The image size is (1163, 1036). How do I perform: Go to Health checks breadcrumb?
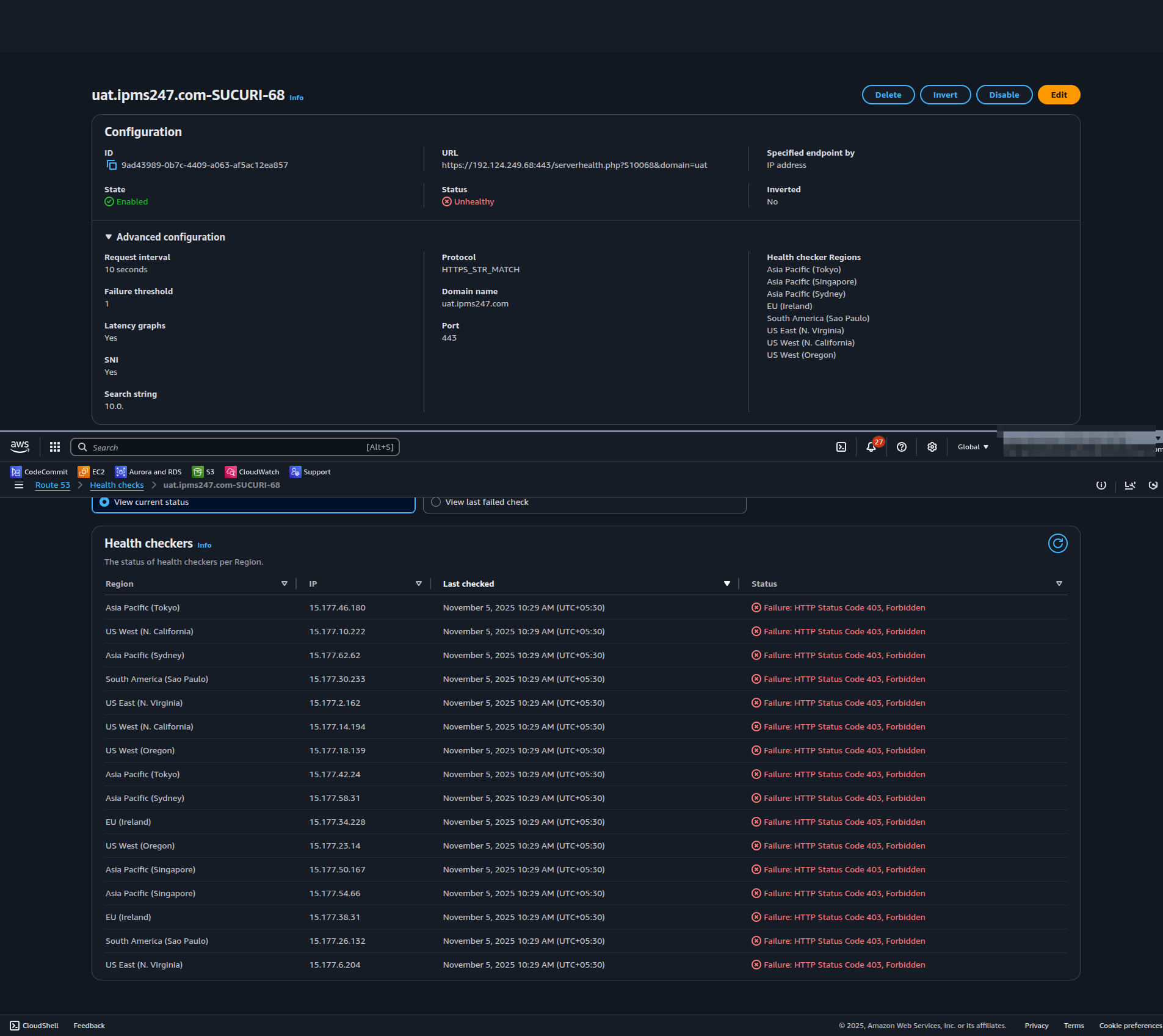117,485
